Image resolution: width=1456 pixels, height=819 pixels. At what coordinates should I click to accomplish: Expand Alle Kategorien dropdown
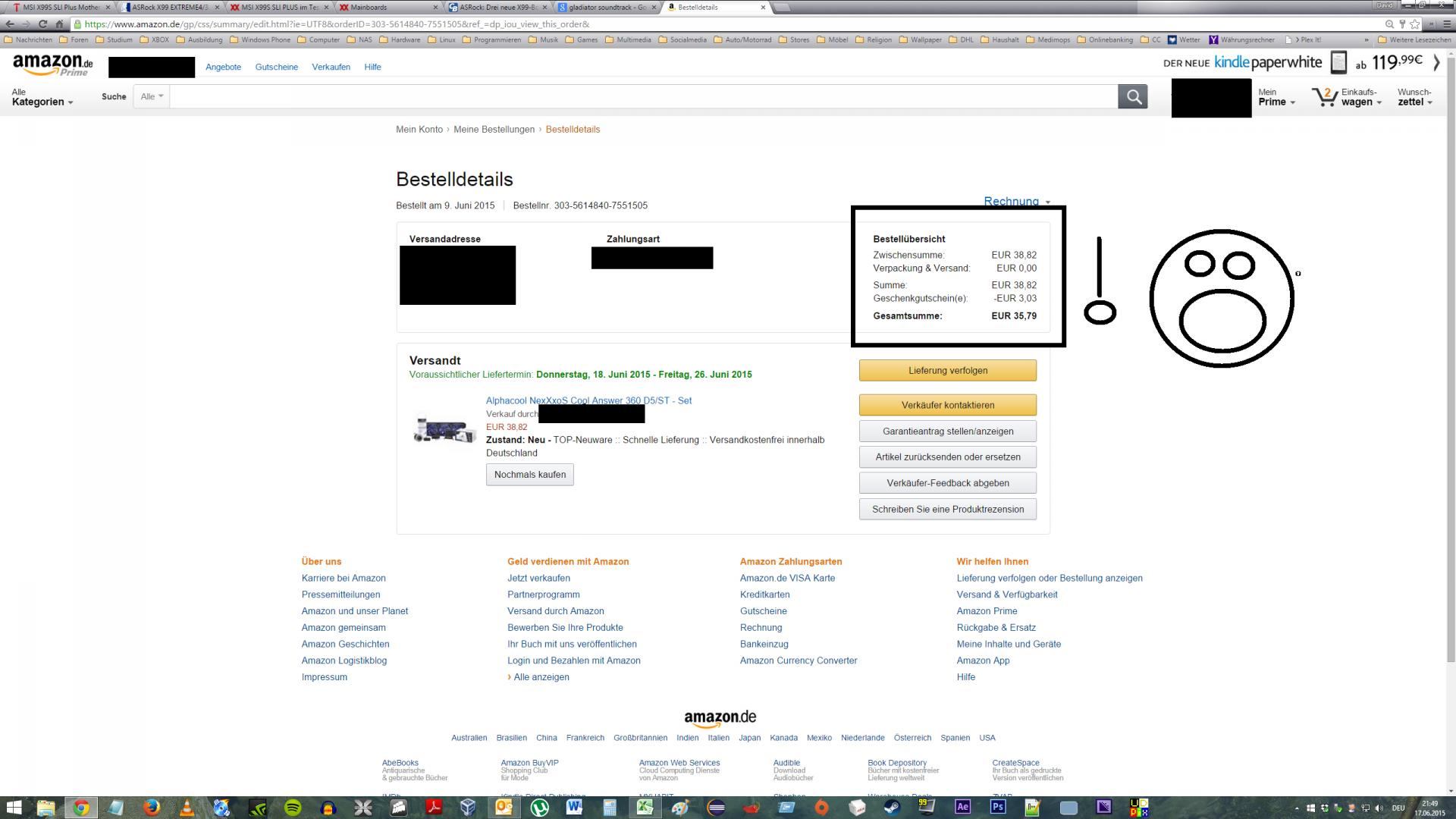(x=42, y=97)
